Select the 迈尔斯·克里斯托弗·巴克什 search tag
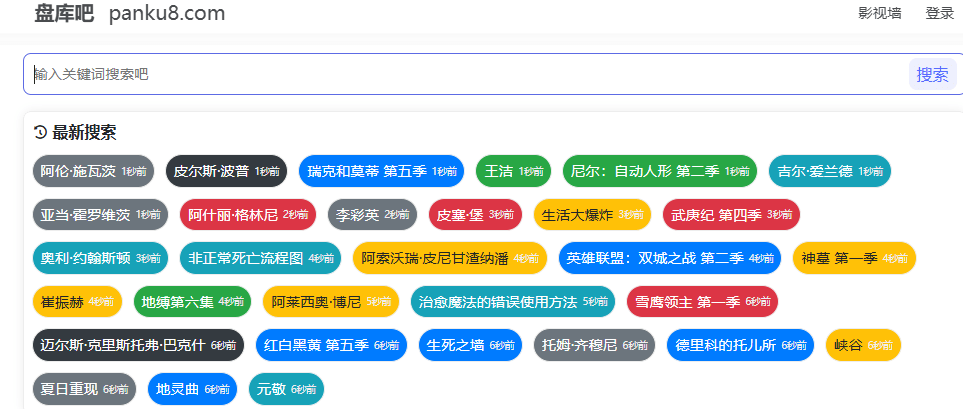Image resolution: width=963 pixels, height=409 pixels. 138,345
